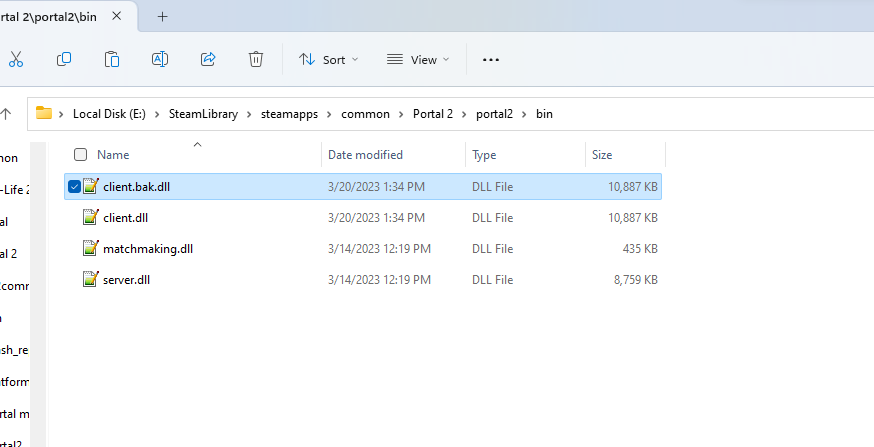Expand chevron after Local Disk (E:)
The width and height of the screenshot is (874, 447).
pyautogui.click(x=157, y=114)
